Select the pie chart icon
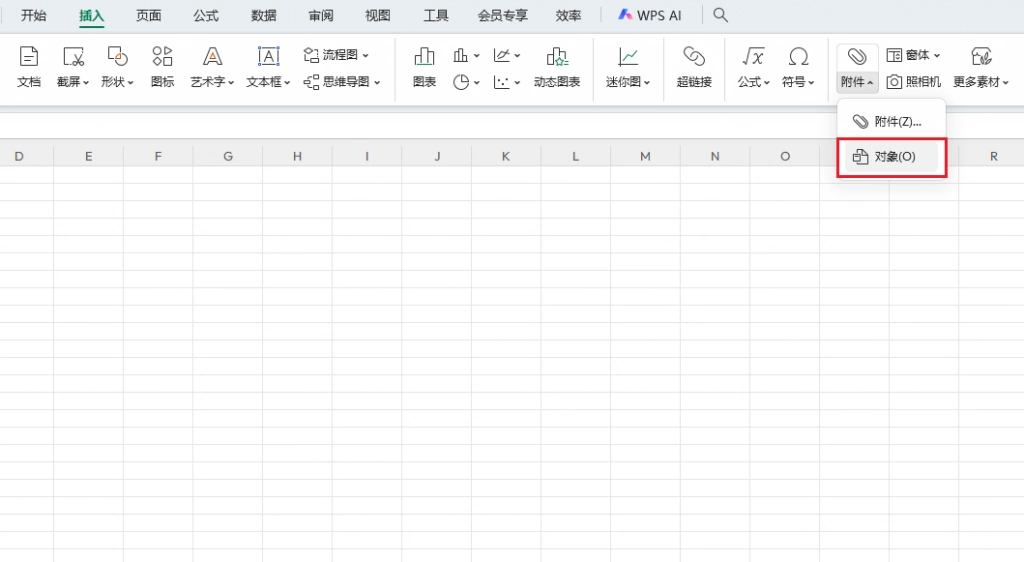Viewport: 1024px width, 562px height. pos(461,82)
